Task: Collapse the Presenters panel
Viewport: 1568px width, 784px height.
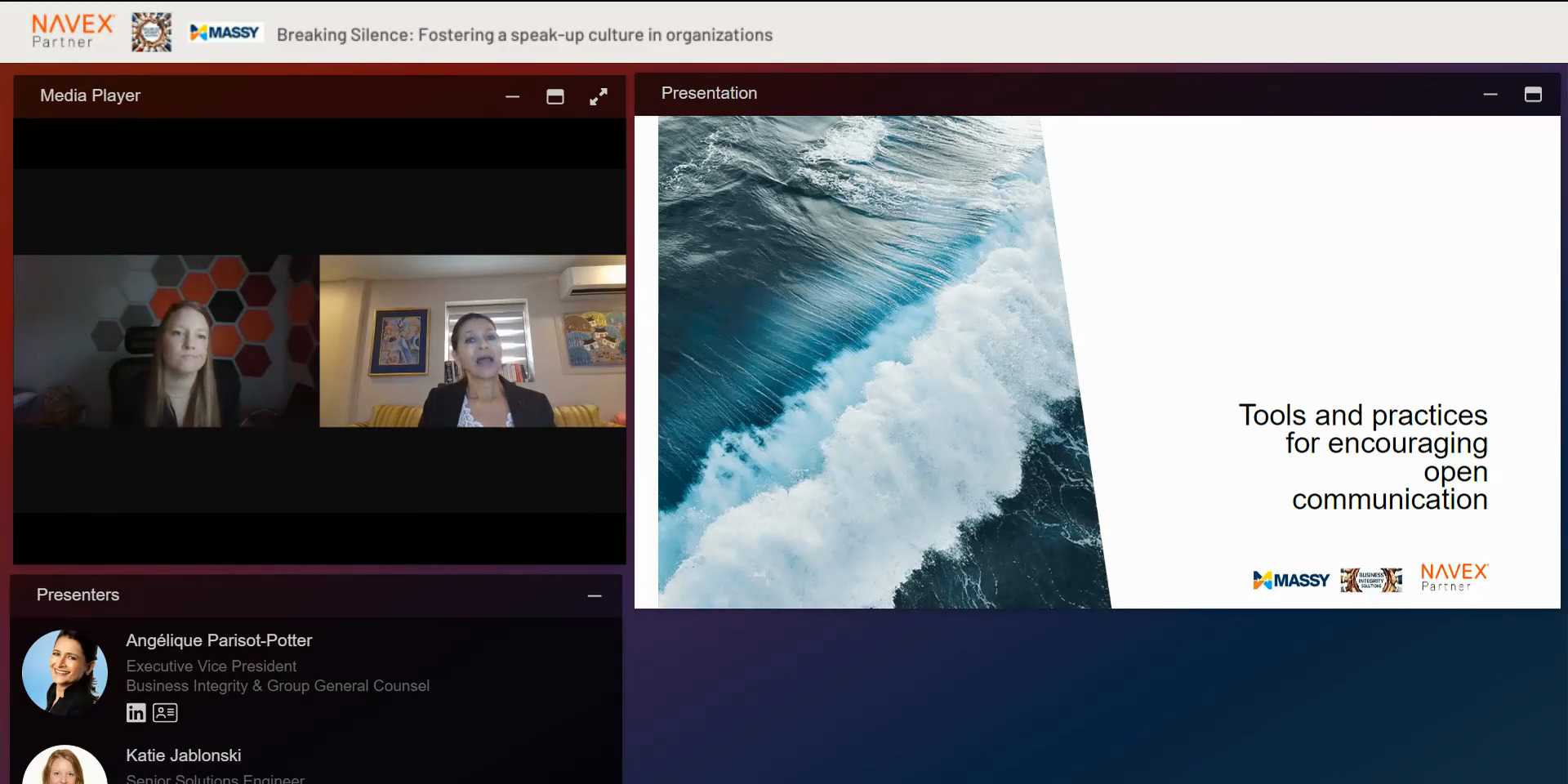Action: click(x=595, y=596)
